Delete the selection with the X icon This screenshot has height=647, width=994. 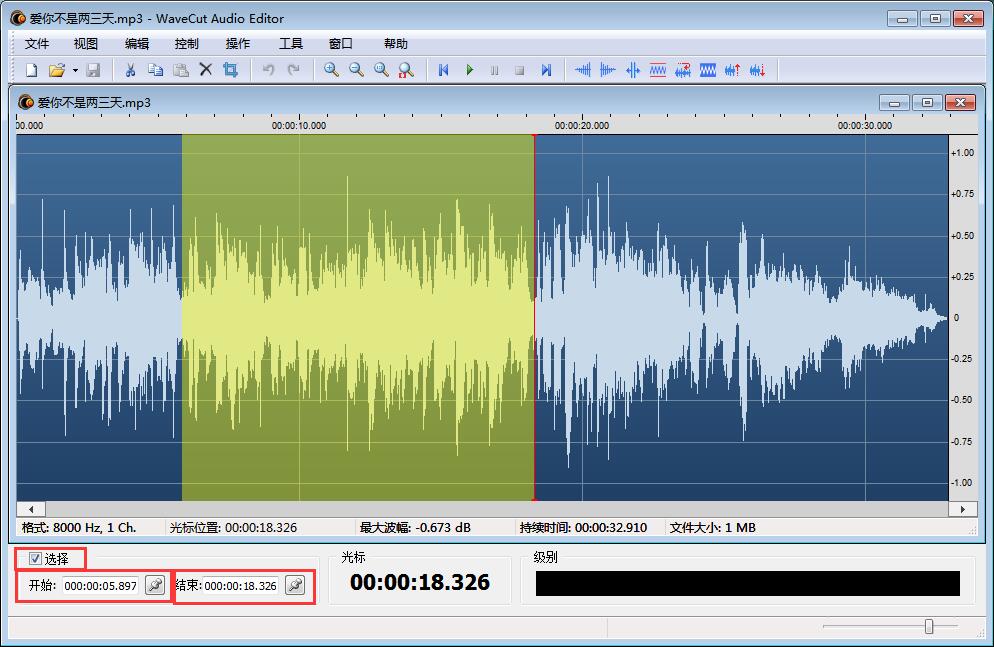(x=205, y=70)
